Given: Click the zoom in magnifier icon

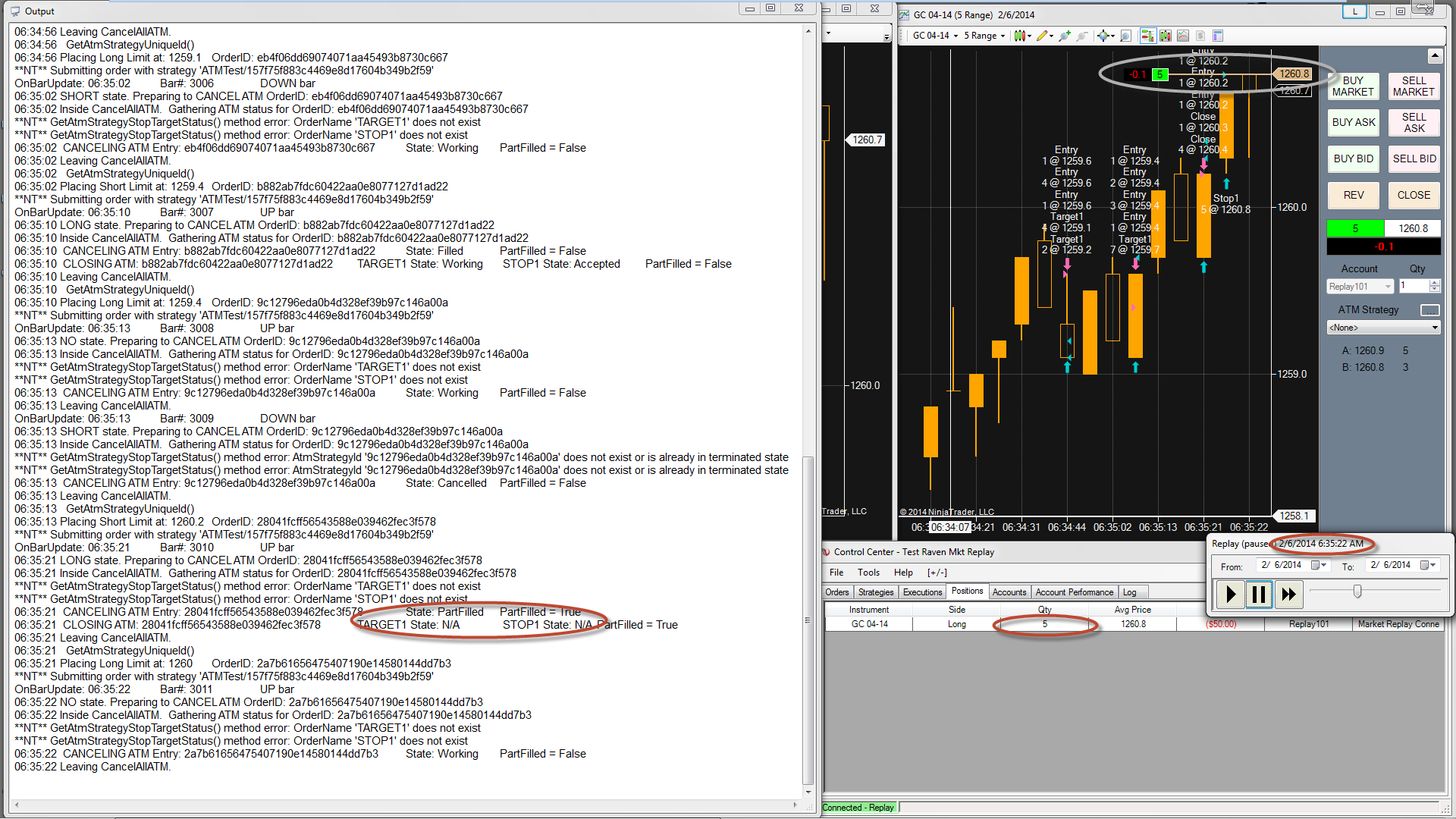Looking at the screenshot, I should (1064, 36).
